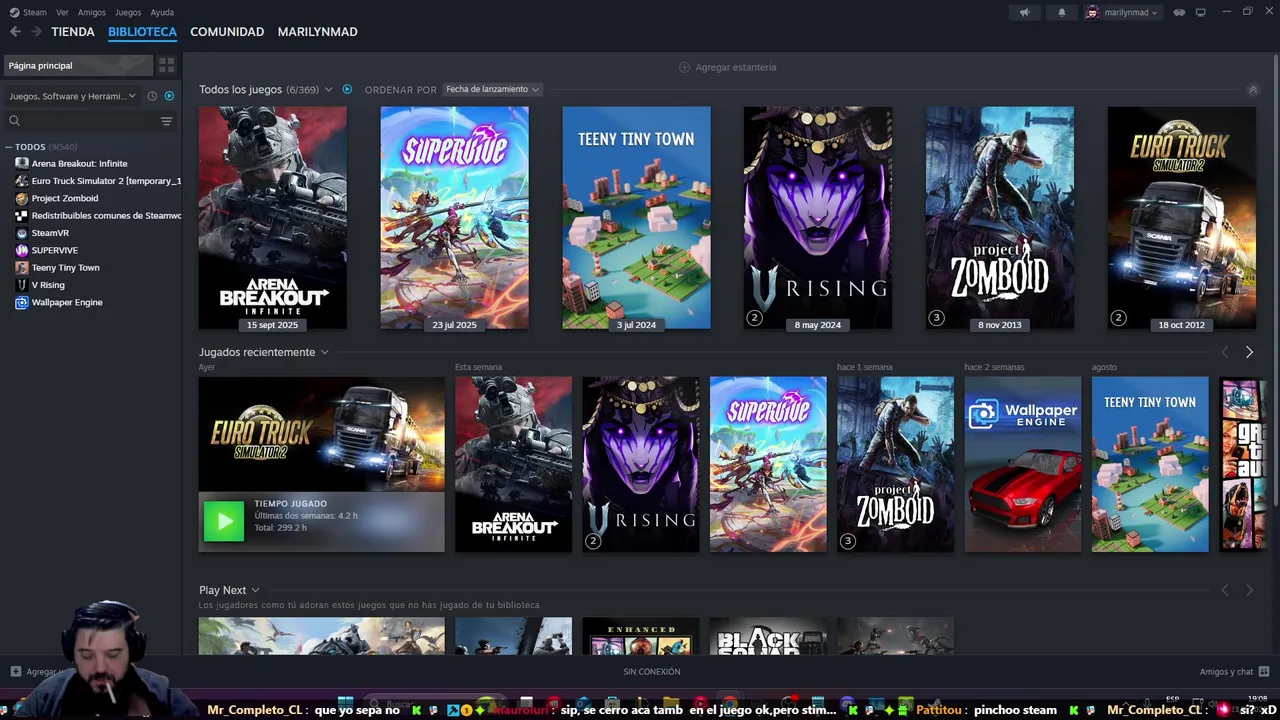
Task: Click Página principal button
Action: (x=79, y=65)
